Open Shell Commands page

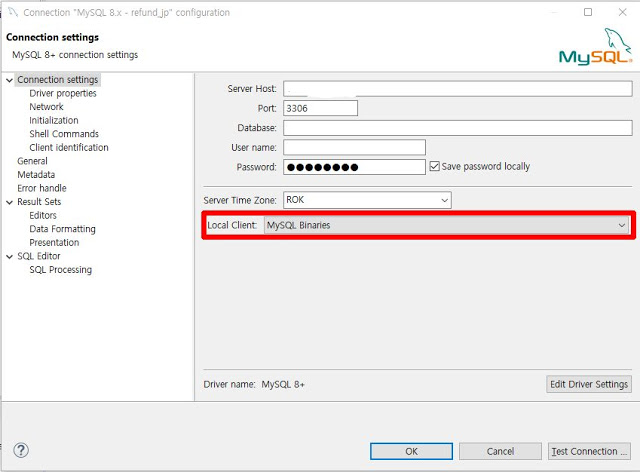pos(64,134)
